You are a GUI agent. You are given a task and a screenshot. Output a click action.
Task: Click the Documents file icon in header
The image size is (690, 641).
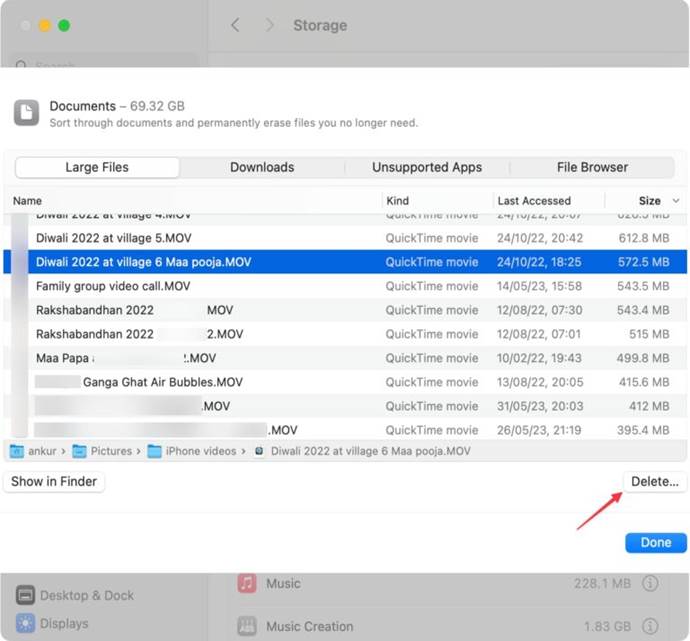click(27, 113)
